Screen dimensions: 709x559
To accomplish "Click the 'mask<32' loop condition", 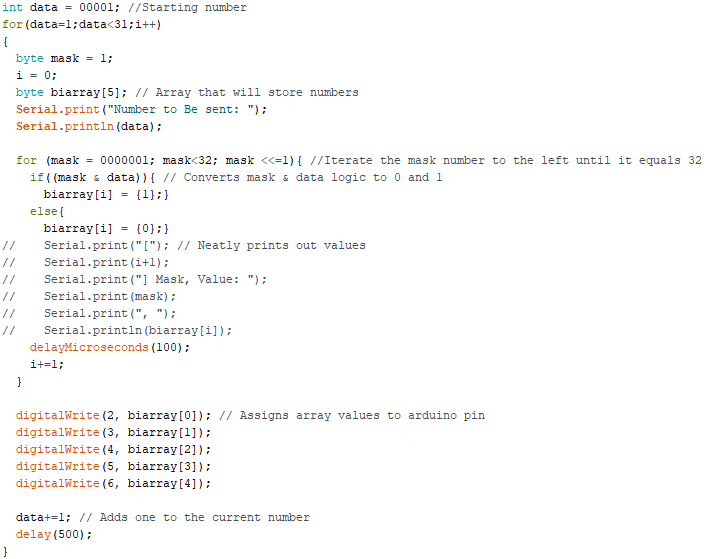I will pos(190,161).
